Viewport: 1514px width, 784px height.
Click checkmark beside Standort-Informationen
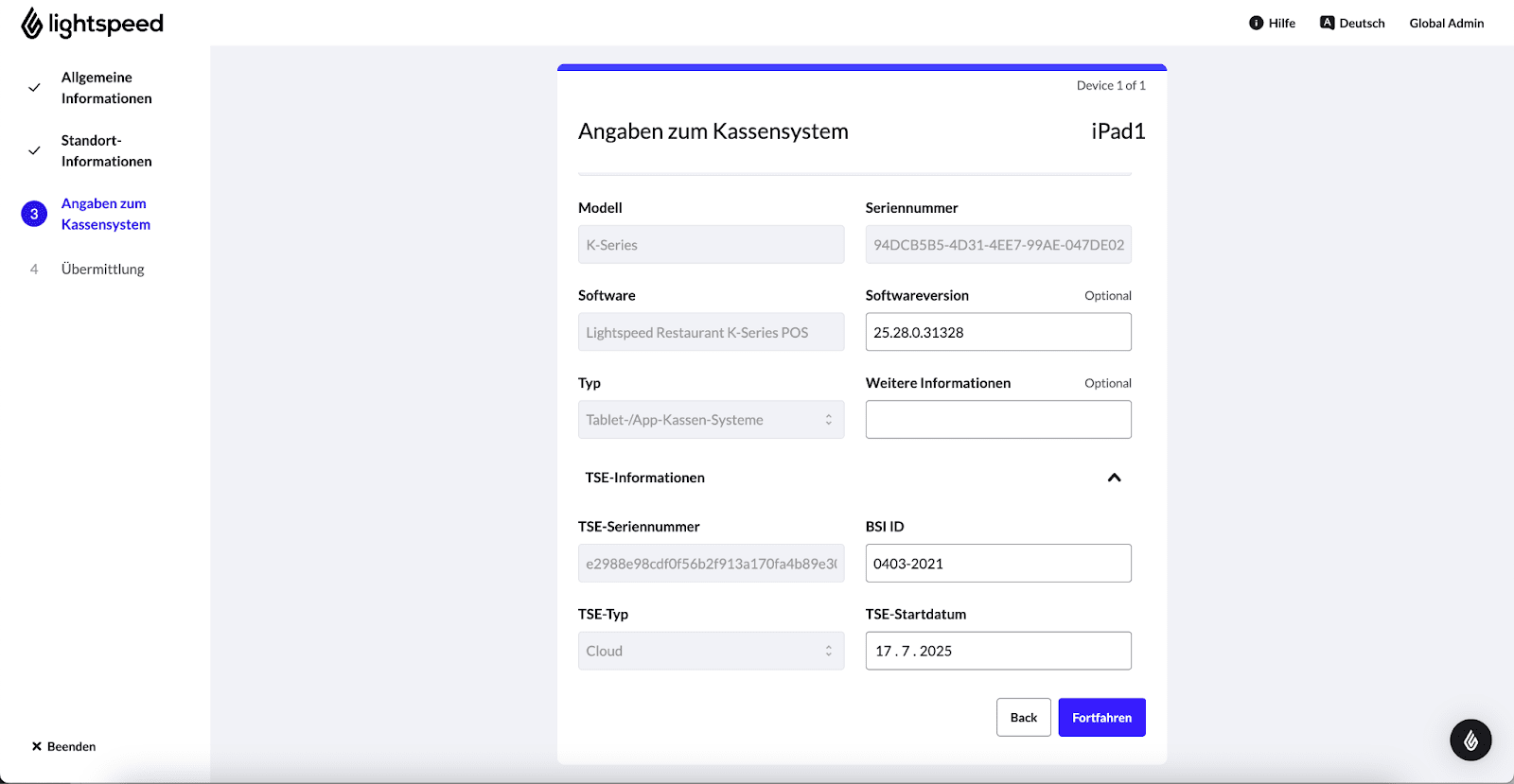[x=34, y=150]
